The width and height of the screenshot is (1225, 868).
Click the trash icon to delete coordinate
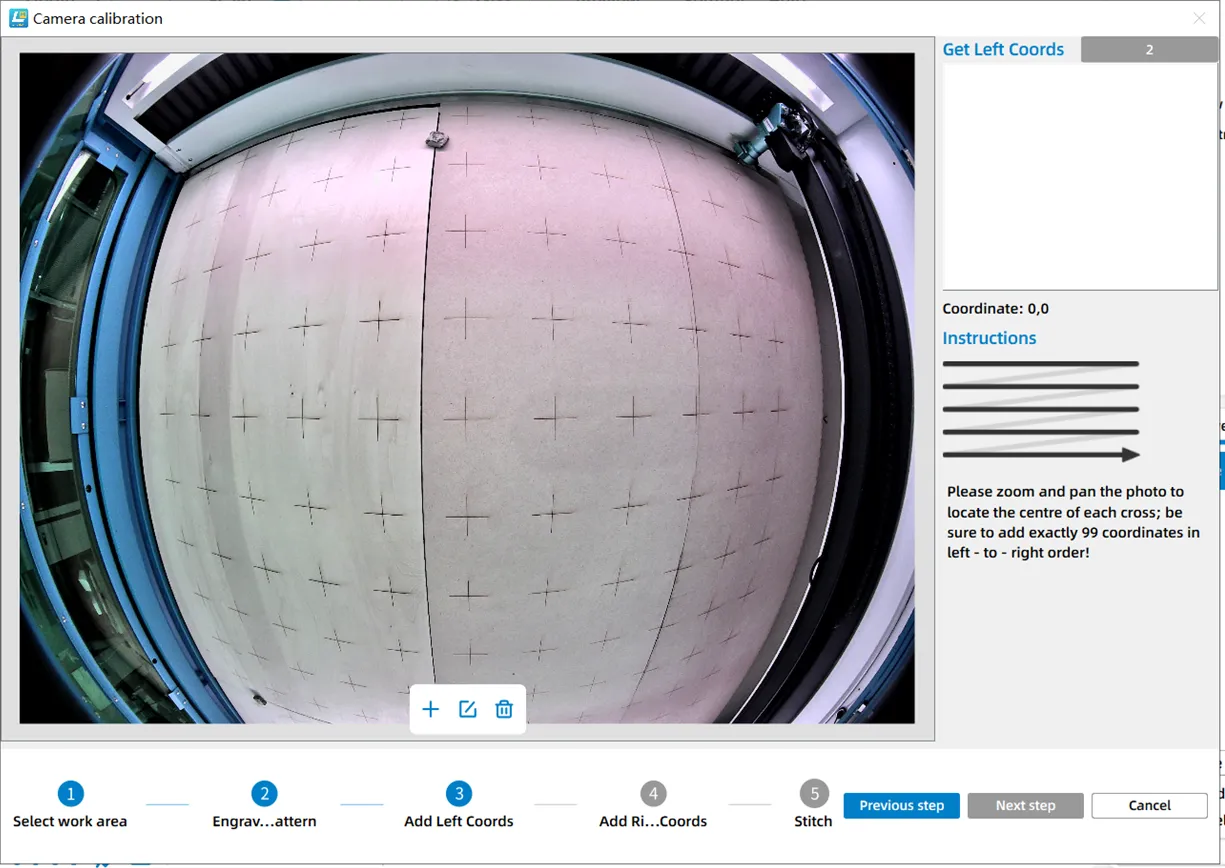(x=504, y=709)
